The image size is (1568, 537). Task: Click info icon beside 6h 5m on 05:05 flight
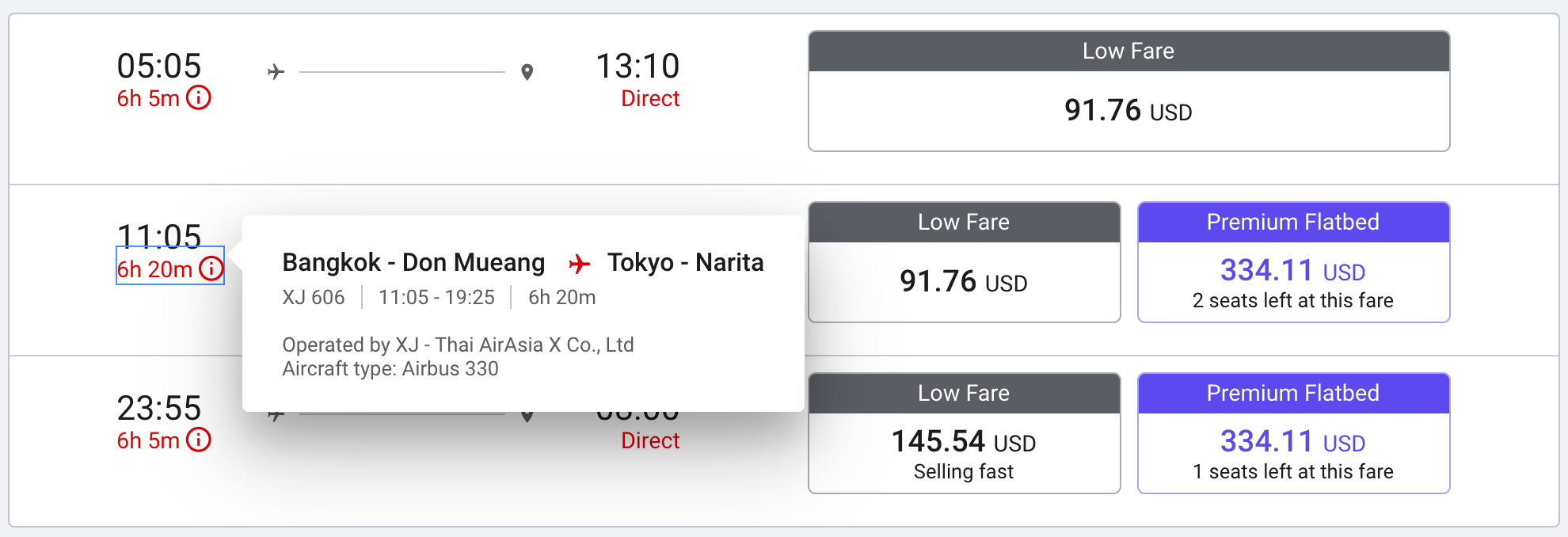click(199, 98)
